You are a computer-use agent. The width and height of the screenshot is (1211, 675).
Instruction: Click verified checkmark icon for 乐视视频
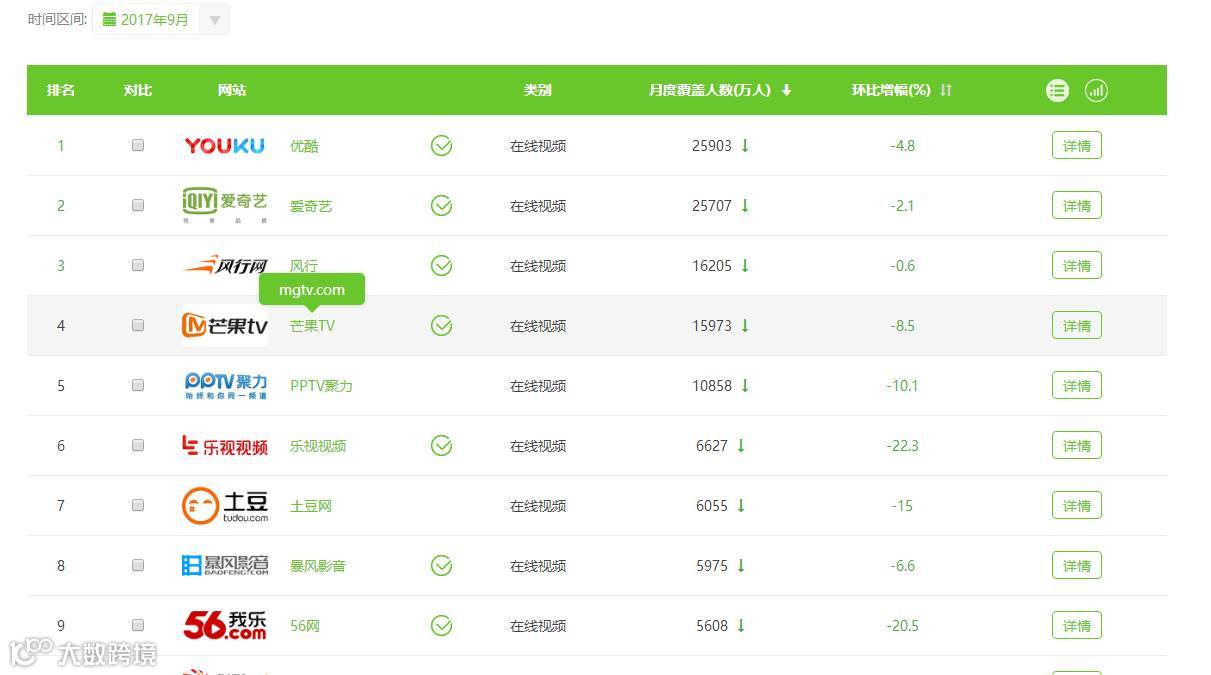coord(441,446)
